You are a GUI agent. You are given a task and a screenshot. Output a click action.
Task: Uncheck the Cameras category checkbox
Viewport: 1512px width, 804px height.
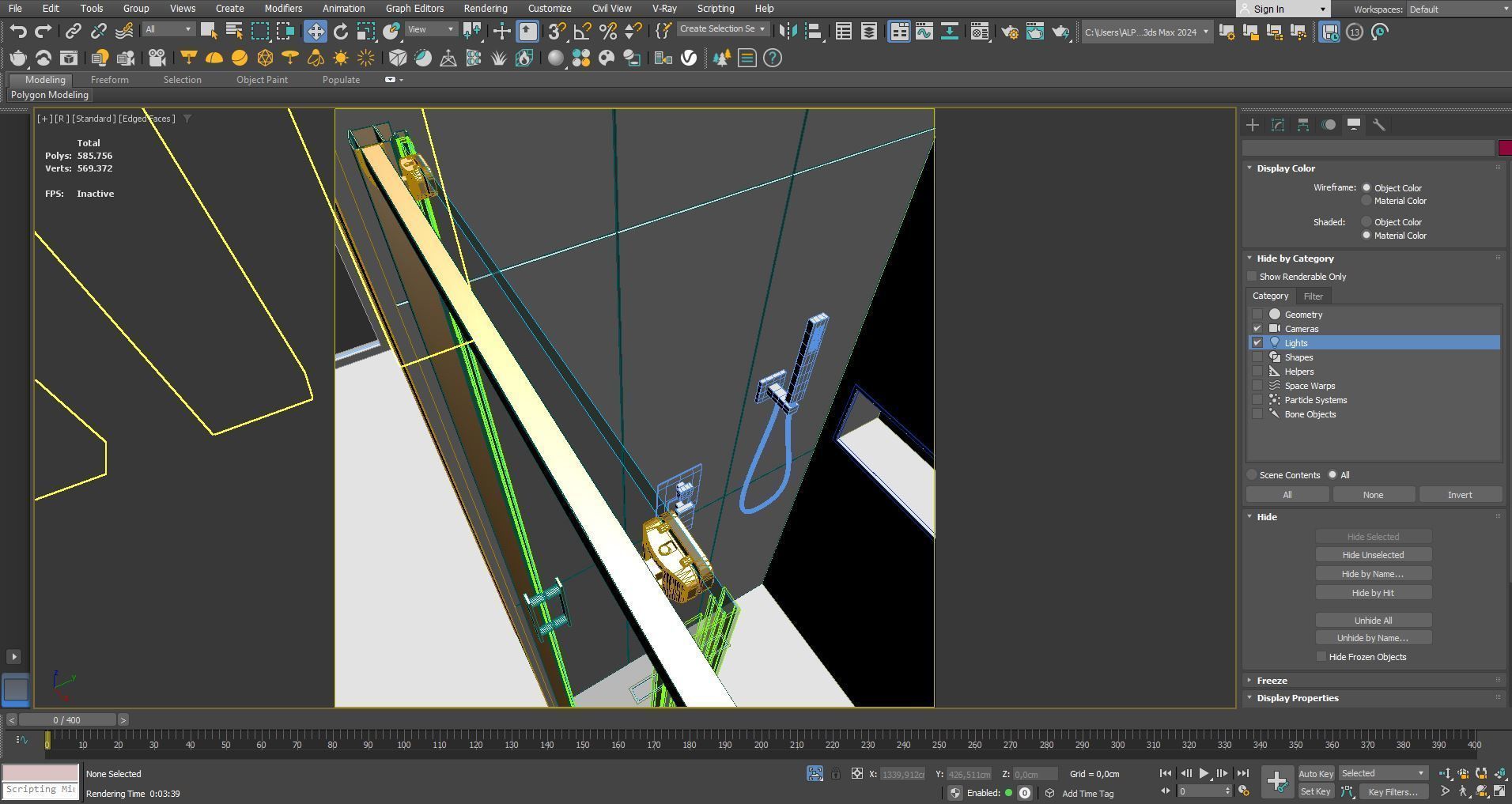pos(1257,329)
